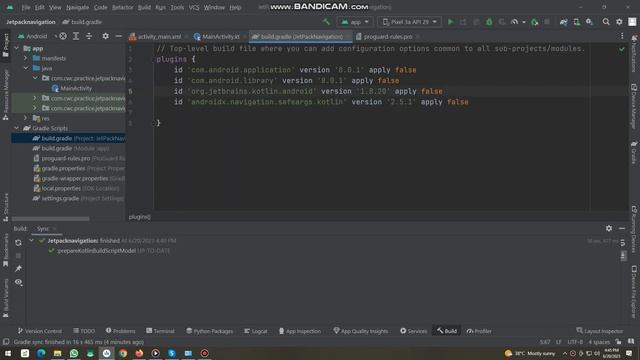Collapse the Jetpacknavigation build result node
This screenshot has height=360, width=640.
tap(31, 241)
